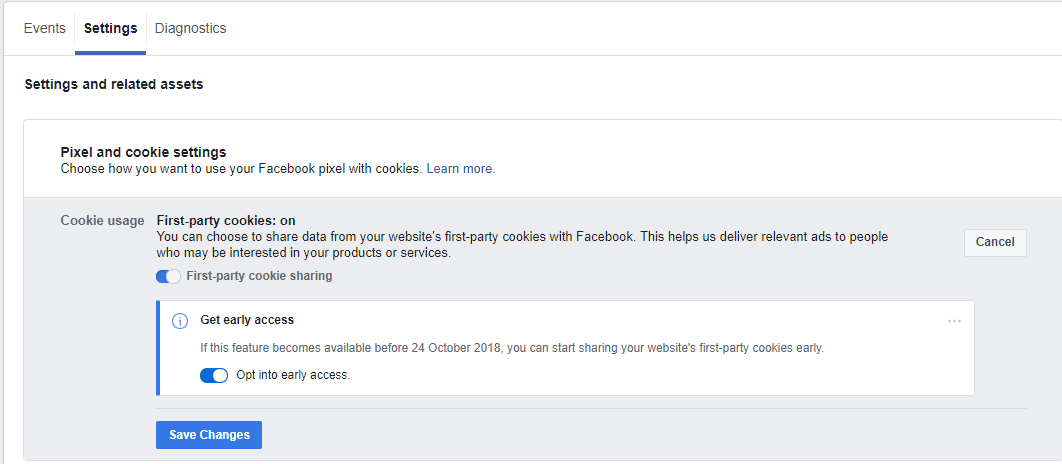Click the "Opt into early access." label
Screen dimensions: 1062x464
[x=293, y=375]
